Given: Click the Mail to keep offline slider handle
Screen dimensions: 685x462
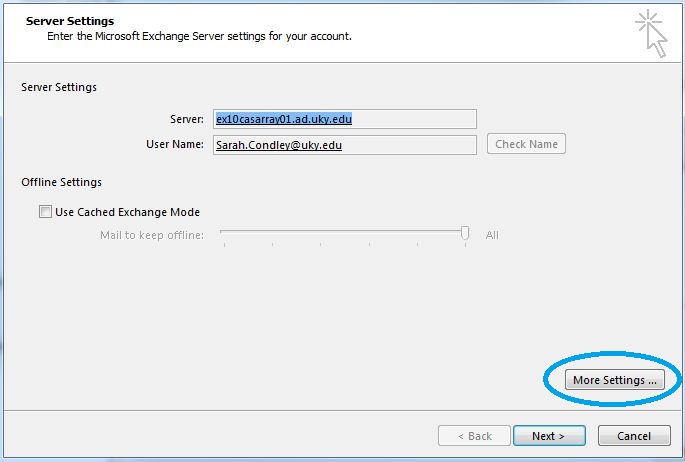Looking at the screenshot, I should click(x=465, y=233).
